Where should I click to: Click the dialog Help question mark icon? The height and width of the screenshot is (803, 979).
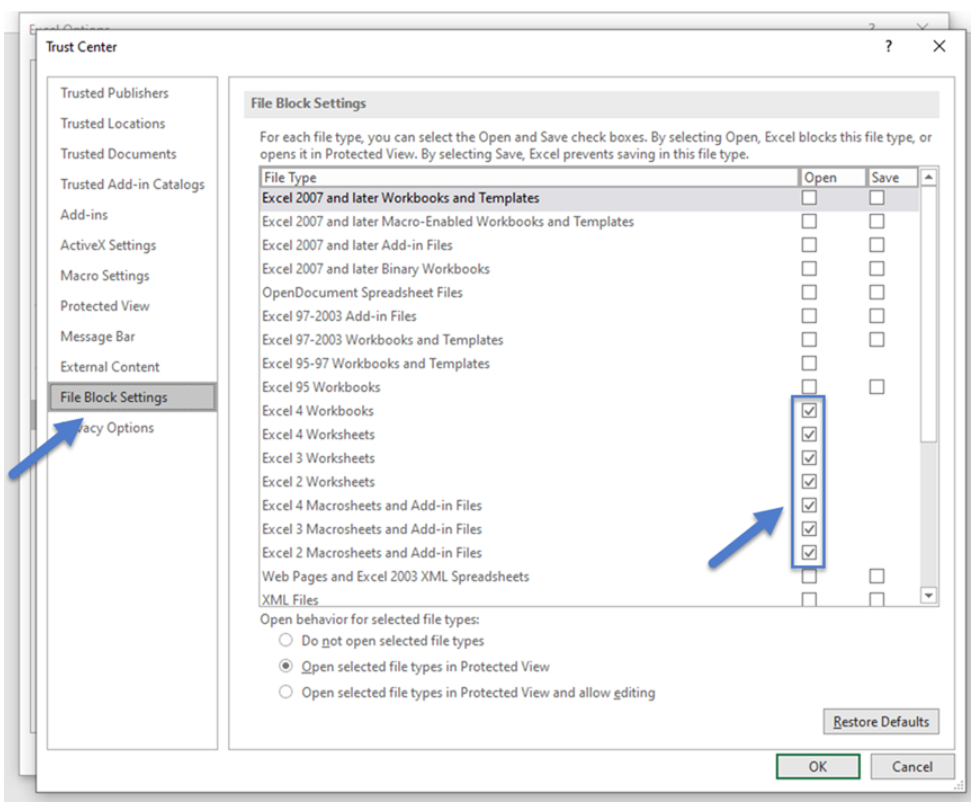(x=887, y=46)
